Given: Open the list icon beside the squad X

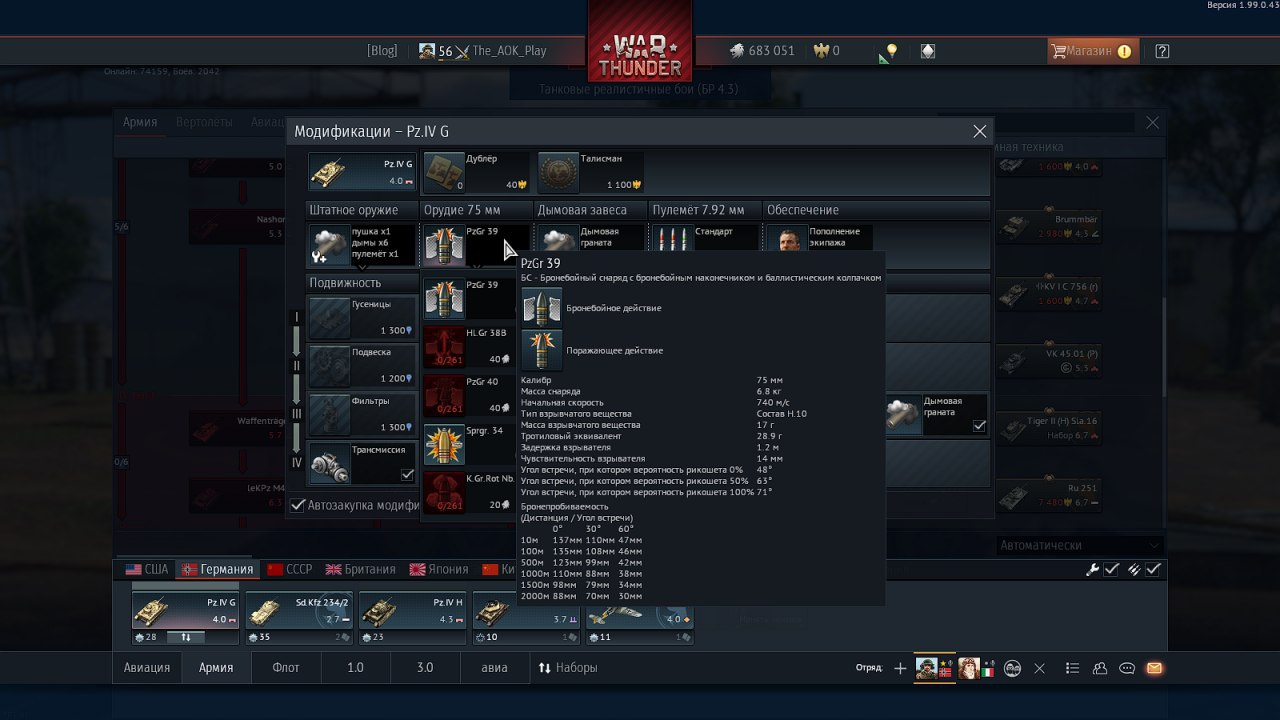Looking at the screenshot, I should (x=1072, y=668).
